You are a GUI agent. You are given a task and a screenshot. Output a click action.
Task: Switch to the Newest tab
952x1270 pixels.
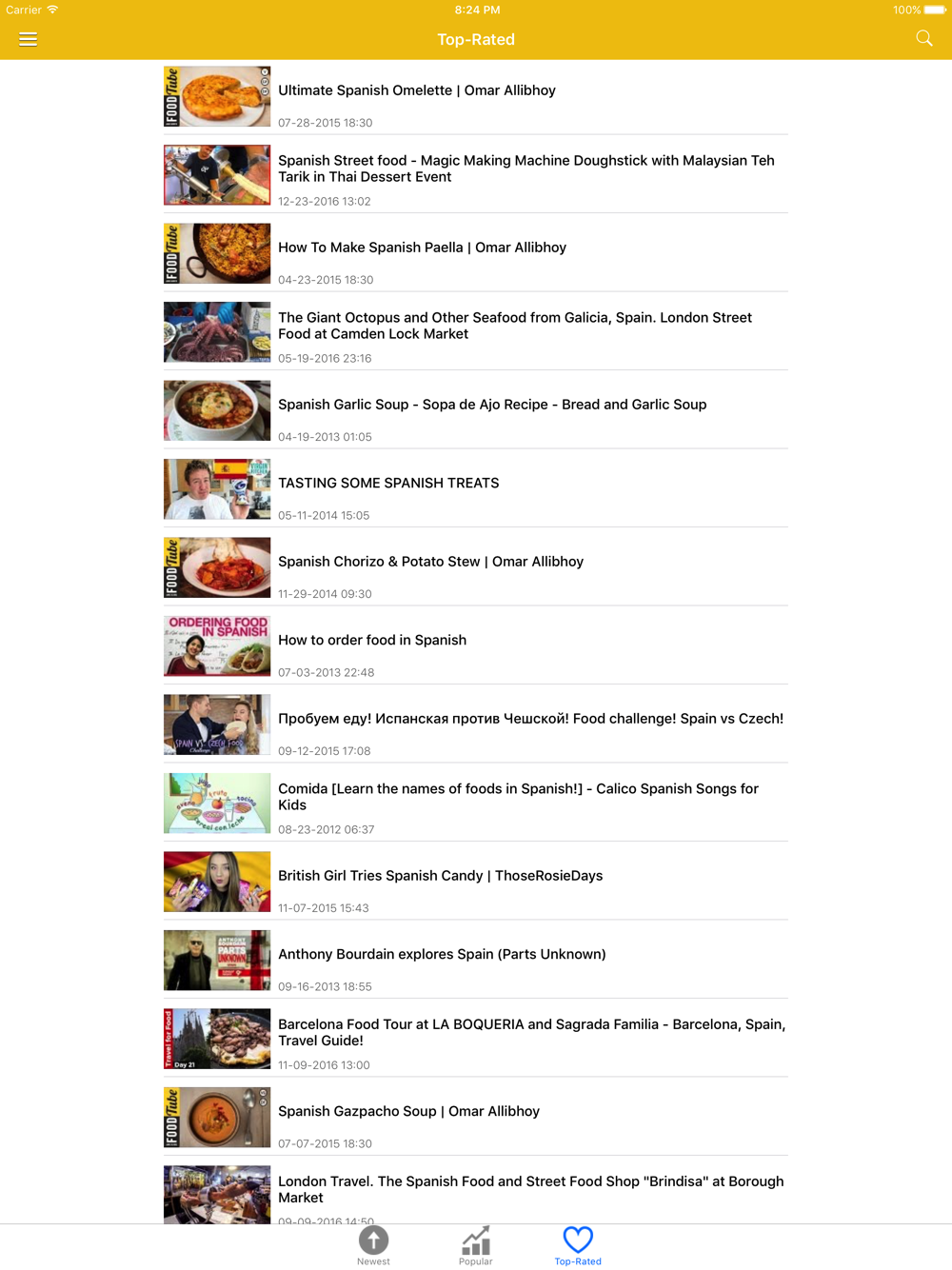point(373,1245)
